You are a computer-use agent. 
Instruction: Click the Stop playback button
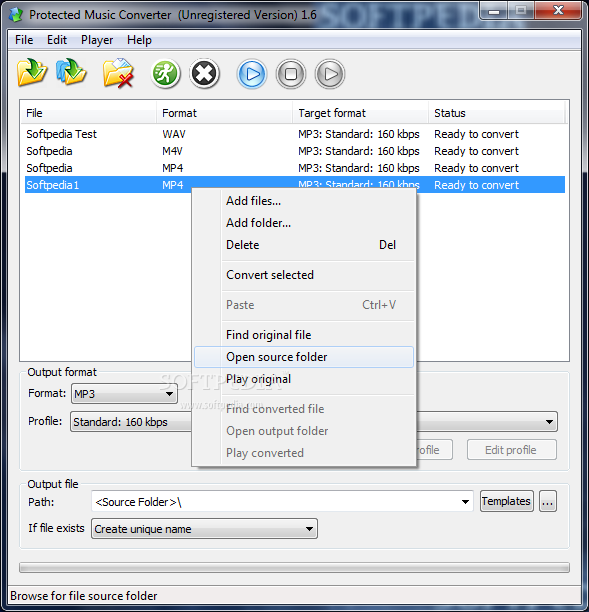[x=291, y=73]
